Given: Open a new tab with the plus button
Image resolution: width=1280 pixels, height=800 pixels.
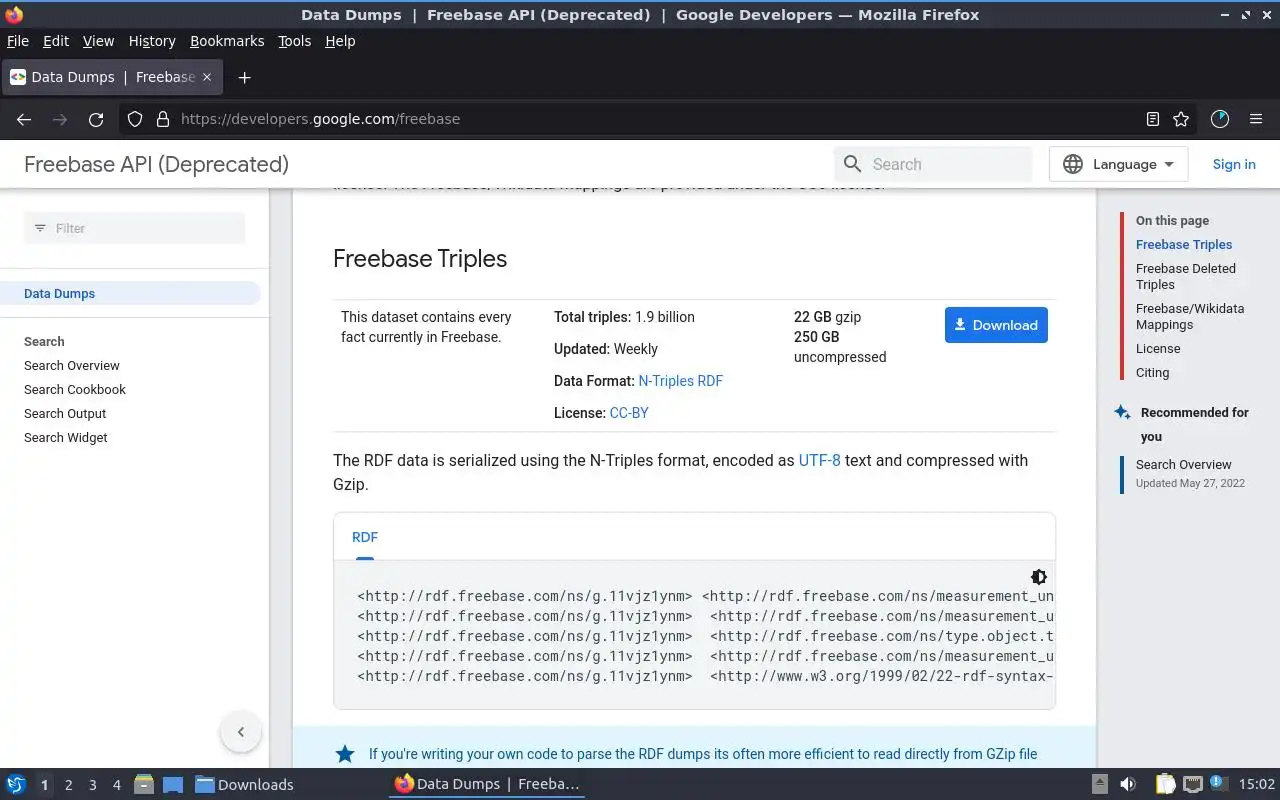Looking at the screenshot, I should (244, 77).
